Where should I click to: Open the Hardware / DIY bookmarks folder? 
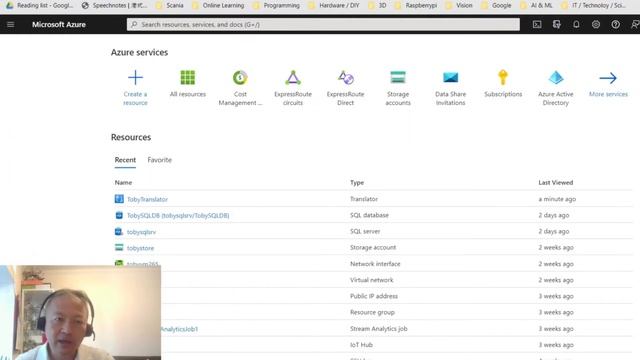[334, 5]
